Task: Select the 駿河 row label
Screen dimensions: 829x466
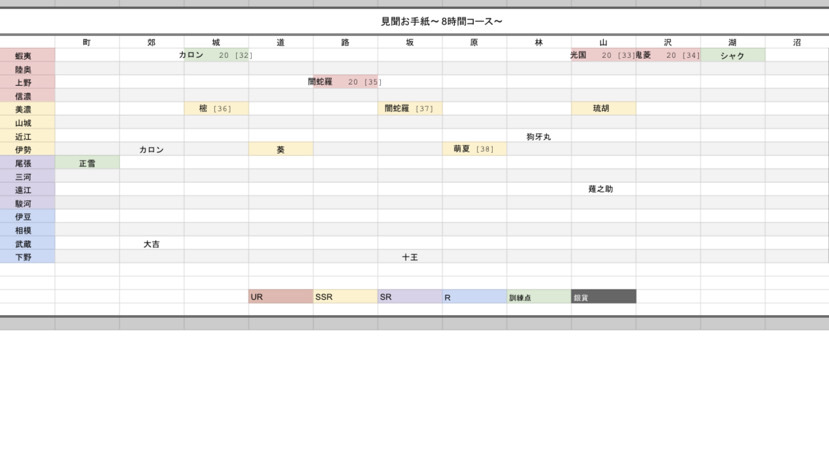Action: click(27, 203)
